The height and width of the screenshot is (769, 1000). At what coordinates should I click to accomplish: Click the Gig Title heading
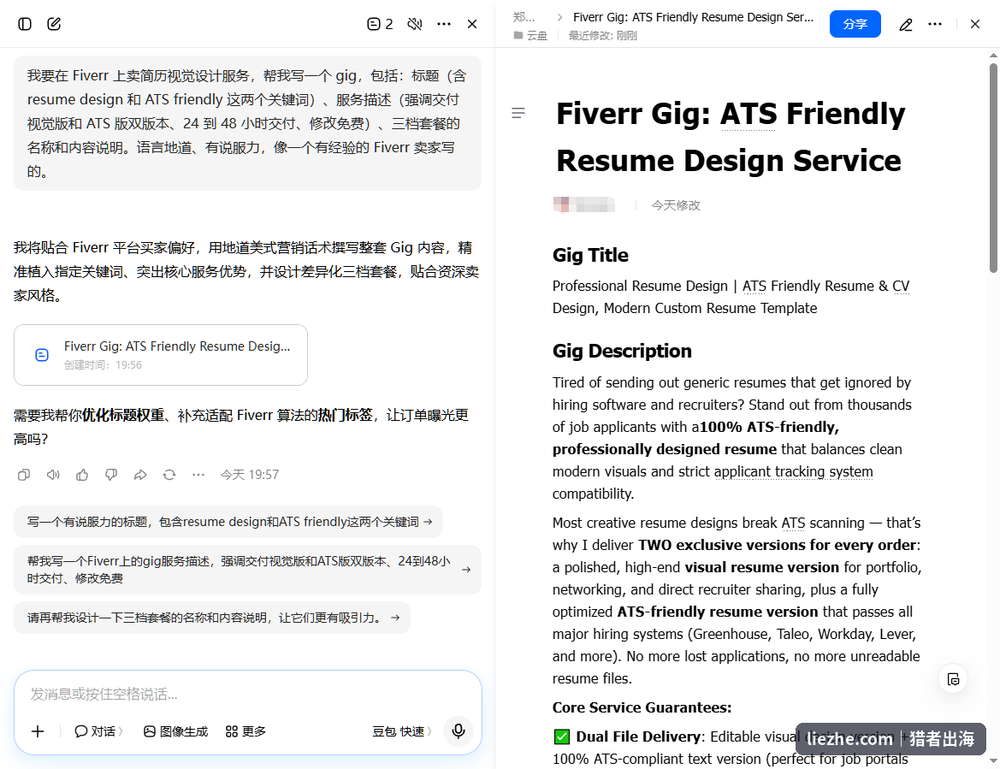(x=590, y=255)
